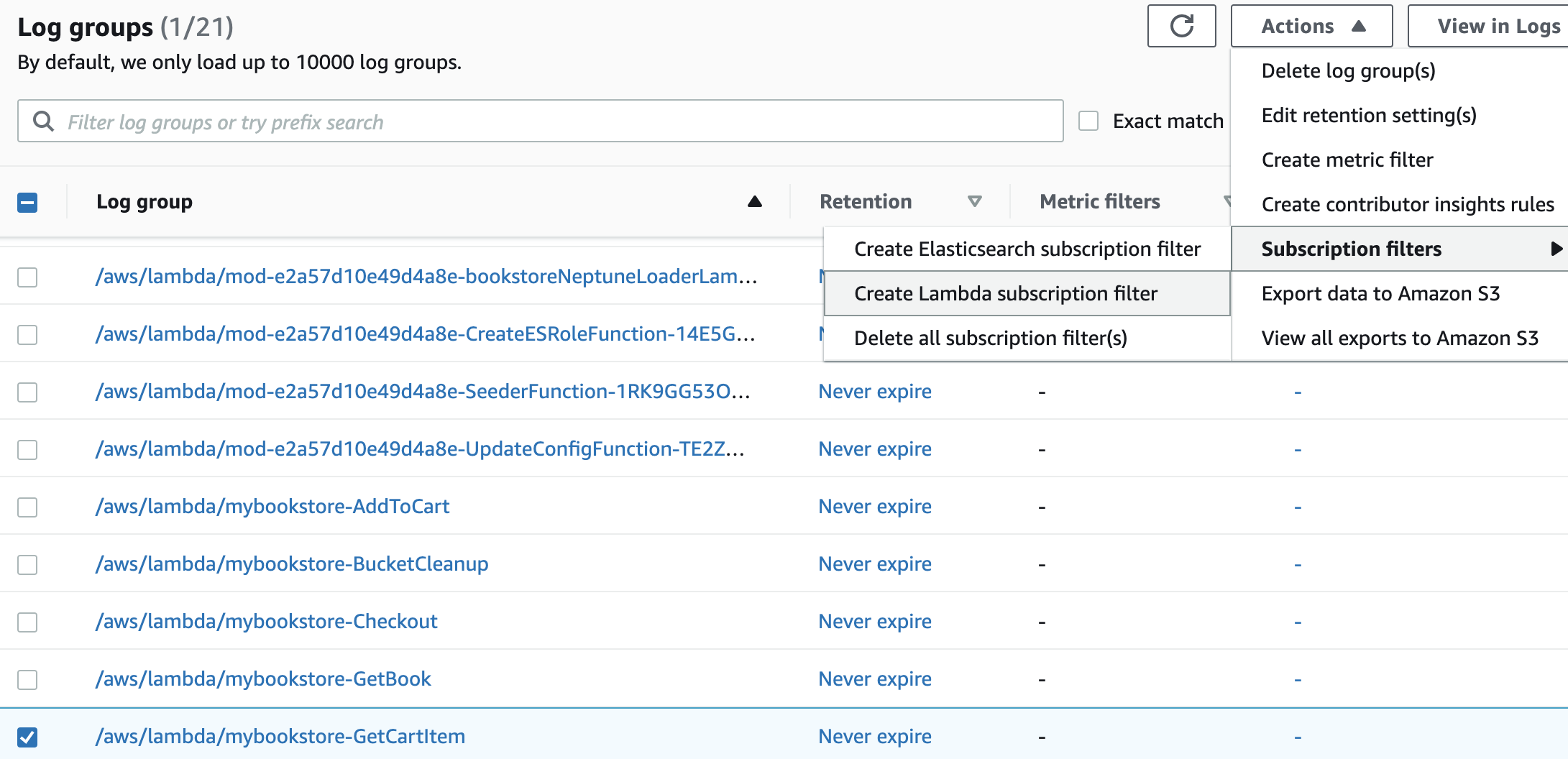Click the Metric filters column header
The image size is (1568, 759).
point(1100,202)
